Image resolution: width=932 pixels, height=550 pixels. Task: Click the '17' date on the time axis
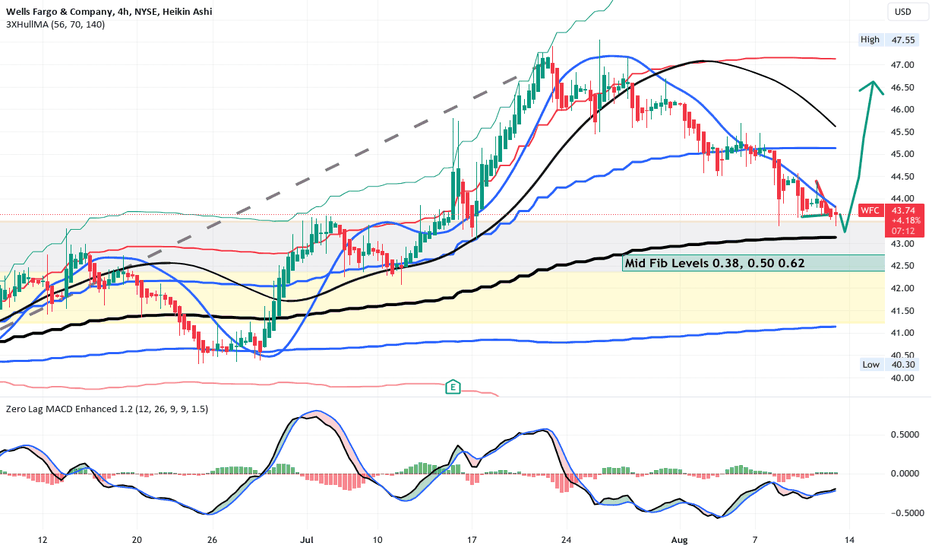tap(471, 540)
